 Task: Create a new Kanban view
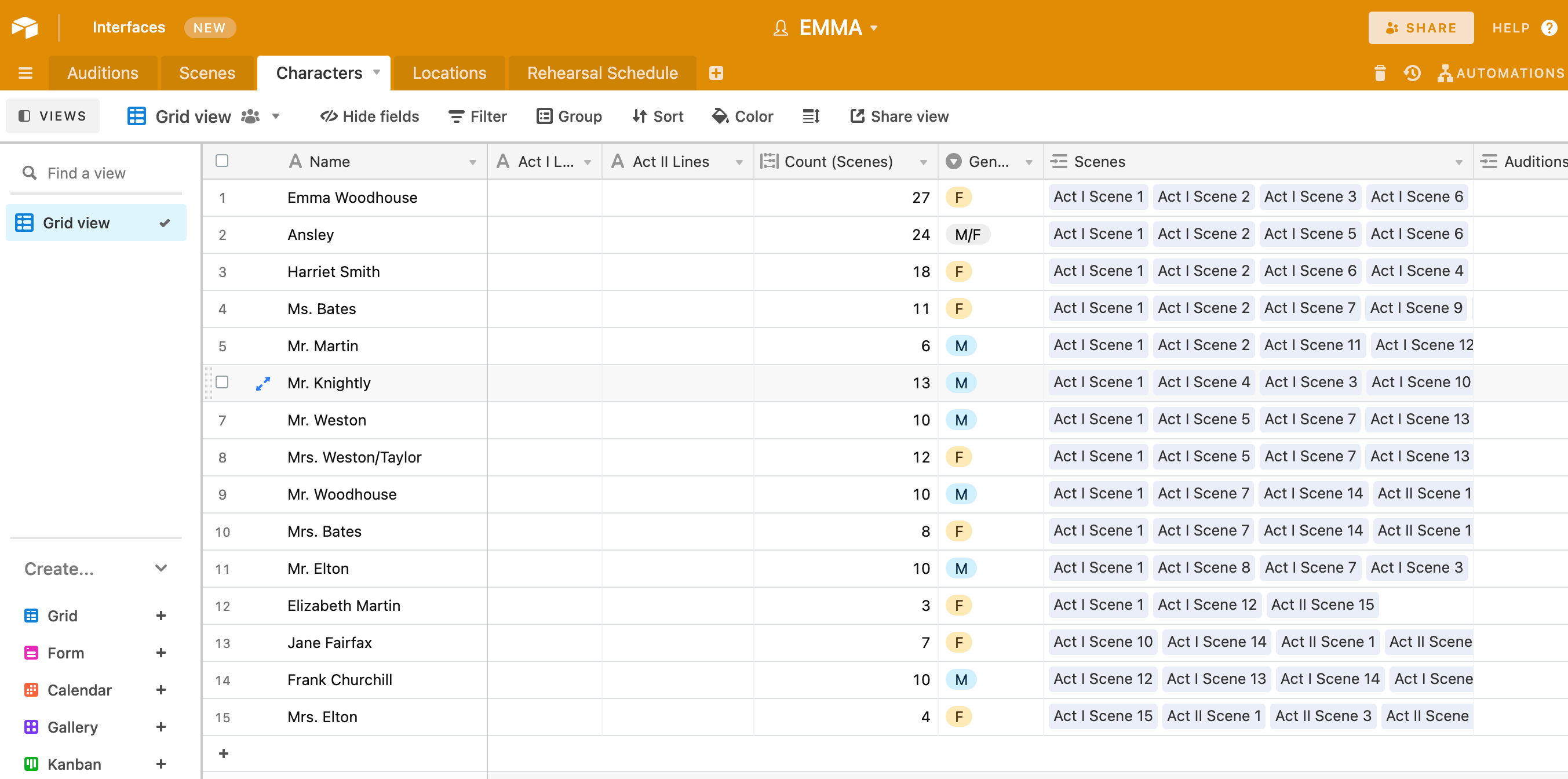click(161, 765)
